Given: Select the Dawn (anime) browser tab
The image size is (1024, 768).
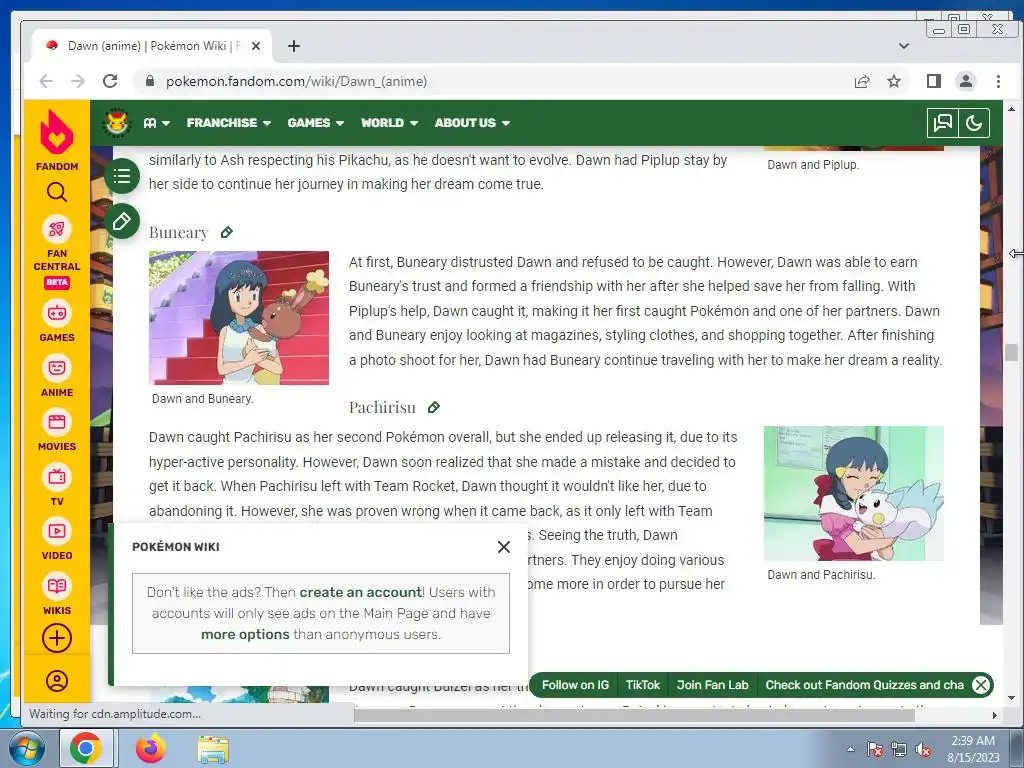Looking at the screenshot, I should [150, 46].
